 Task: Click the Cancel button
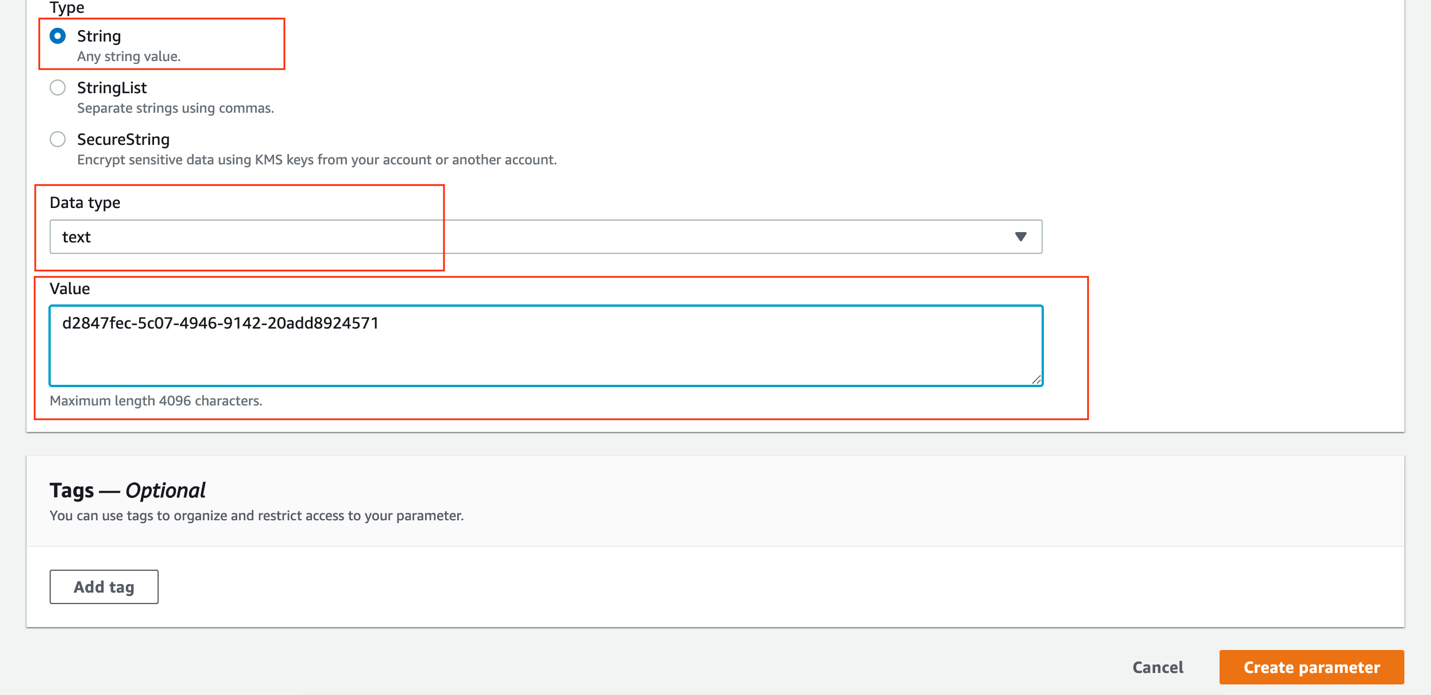1158,667
